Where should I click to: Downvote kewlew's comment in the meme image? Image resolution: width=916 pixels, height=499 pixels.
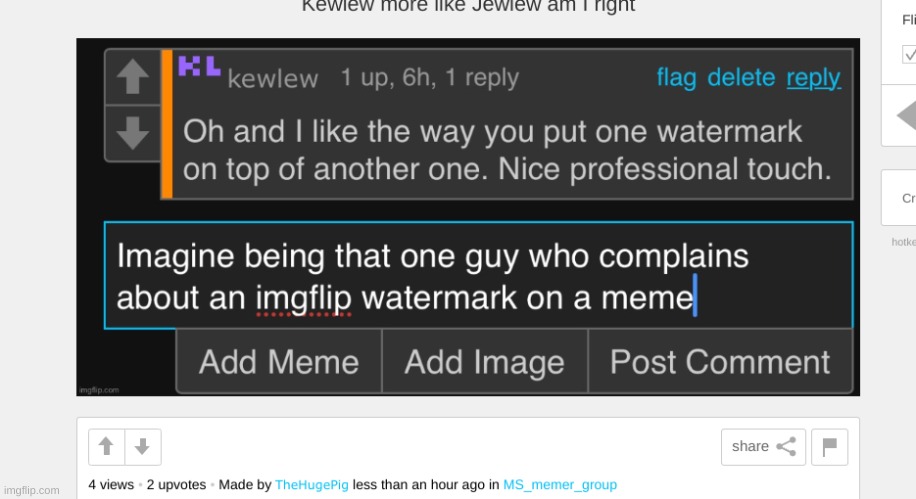(x=133, y=133)
